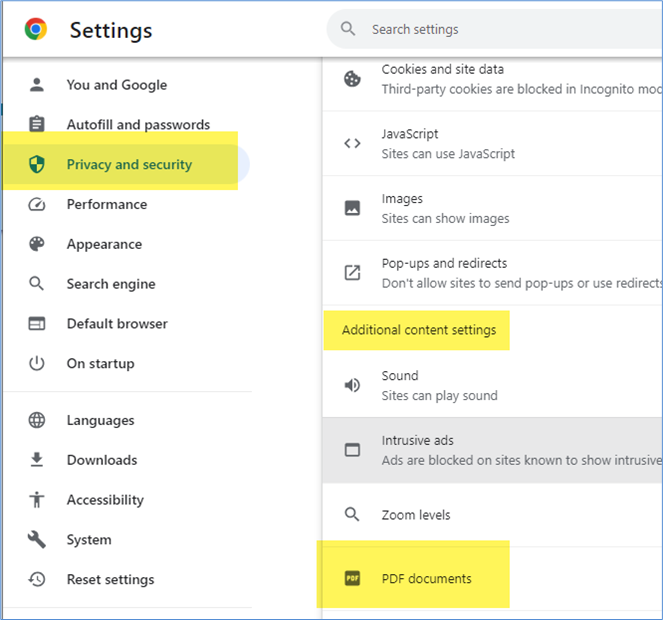Open Languages settings page
The height and width of the screenshot is (620, 663).
[100, 421]
